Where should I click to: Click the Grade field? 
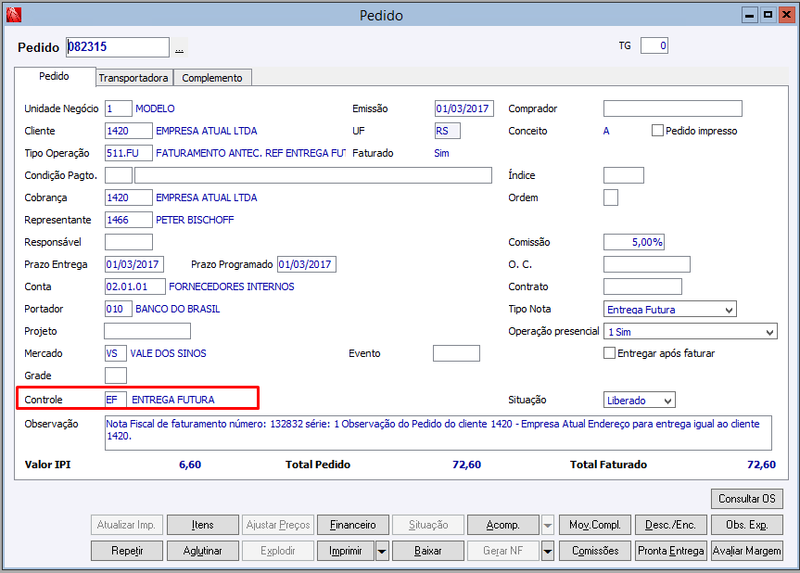tap(116, 376)
